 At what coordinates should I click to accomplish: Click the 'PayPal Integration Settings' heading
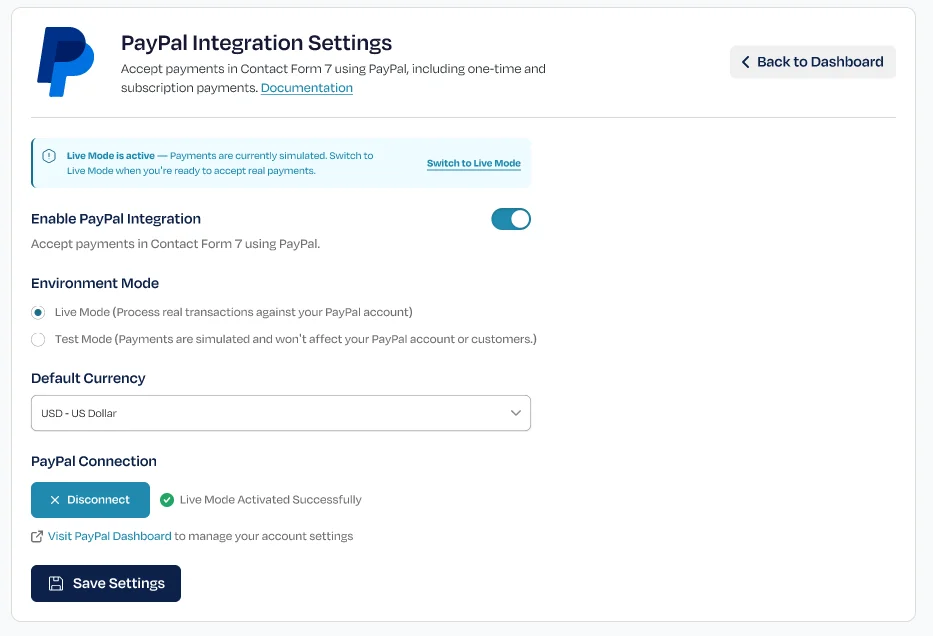click(x=256, y=43)
